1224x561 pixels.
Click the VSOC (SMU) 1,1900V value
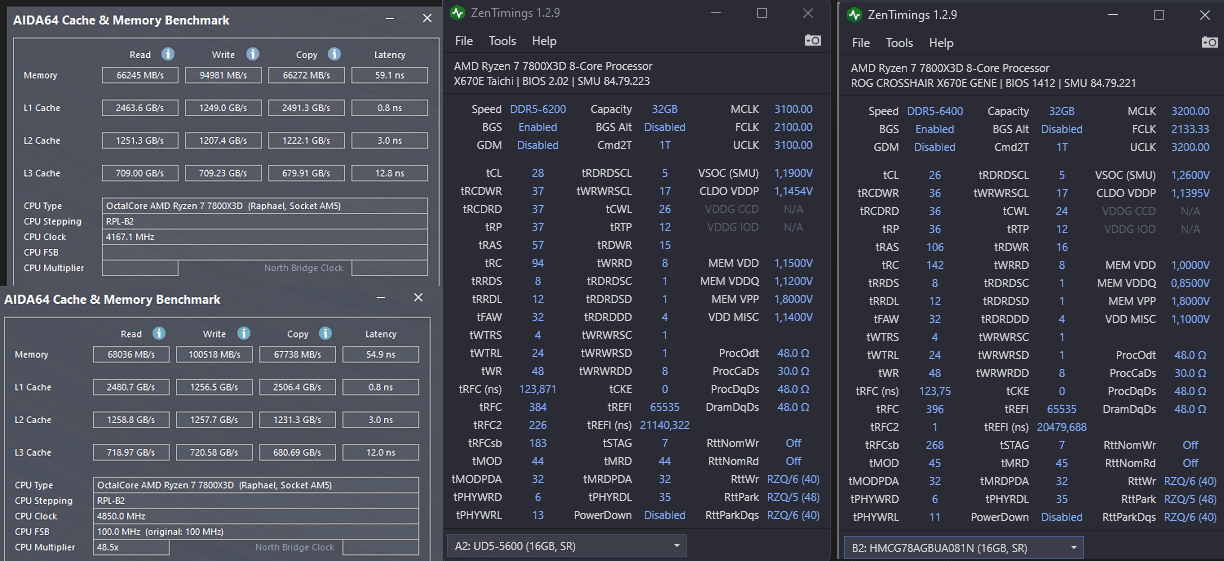pyautogui.click(x=793, y=173)
